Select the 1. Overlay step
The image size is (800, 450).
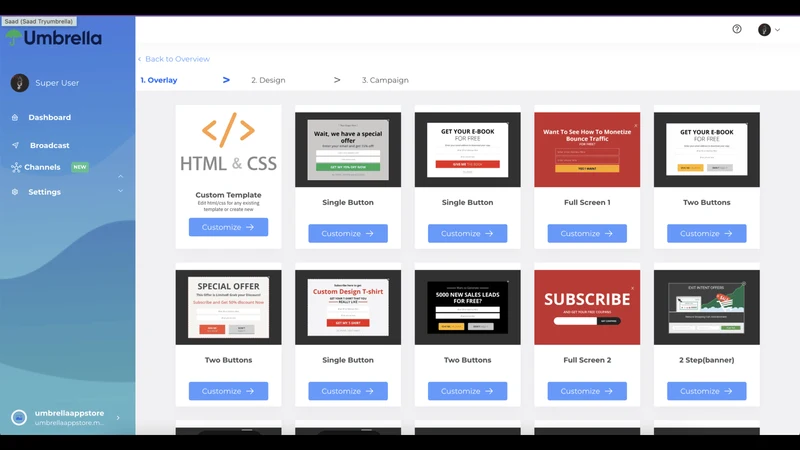tap(159, 80)
